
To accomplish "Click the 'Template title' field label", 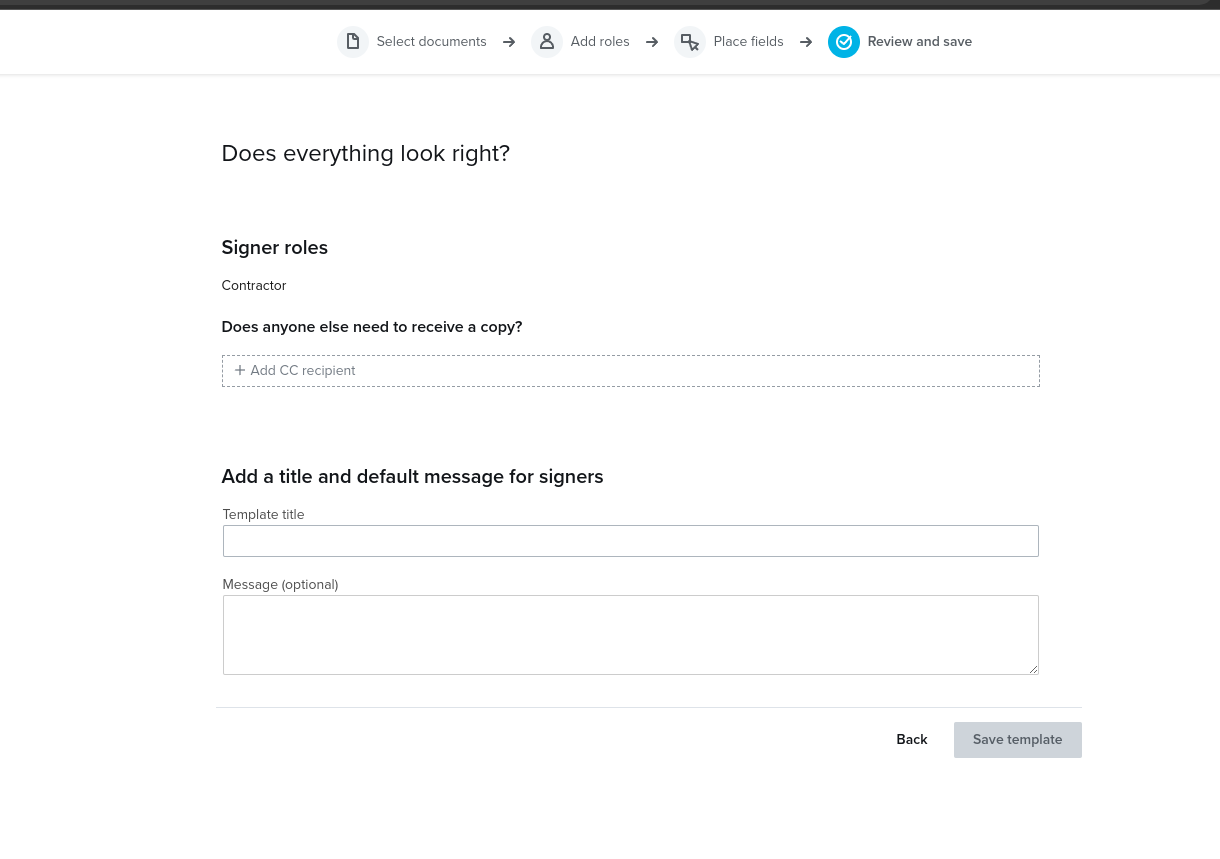I will click(x=263, y=515).
